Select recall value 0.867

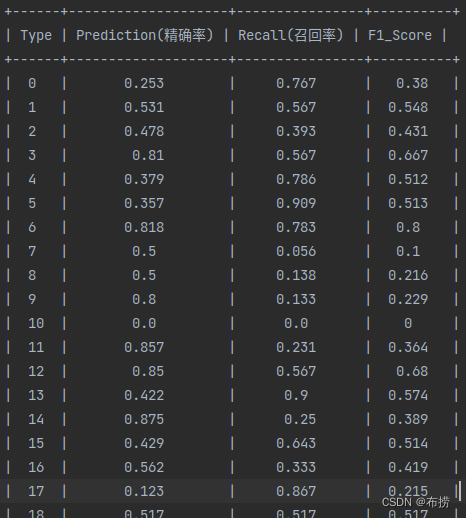pos(296,491)
